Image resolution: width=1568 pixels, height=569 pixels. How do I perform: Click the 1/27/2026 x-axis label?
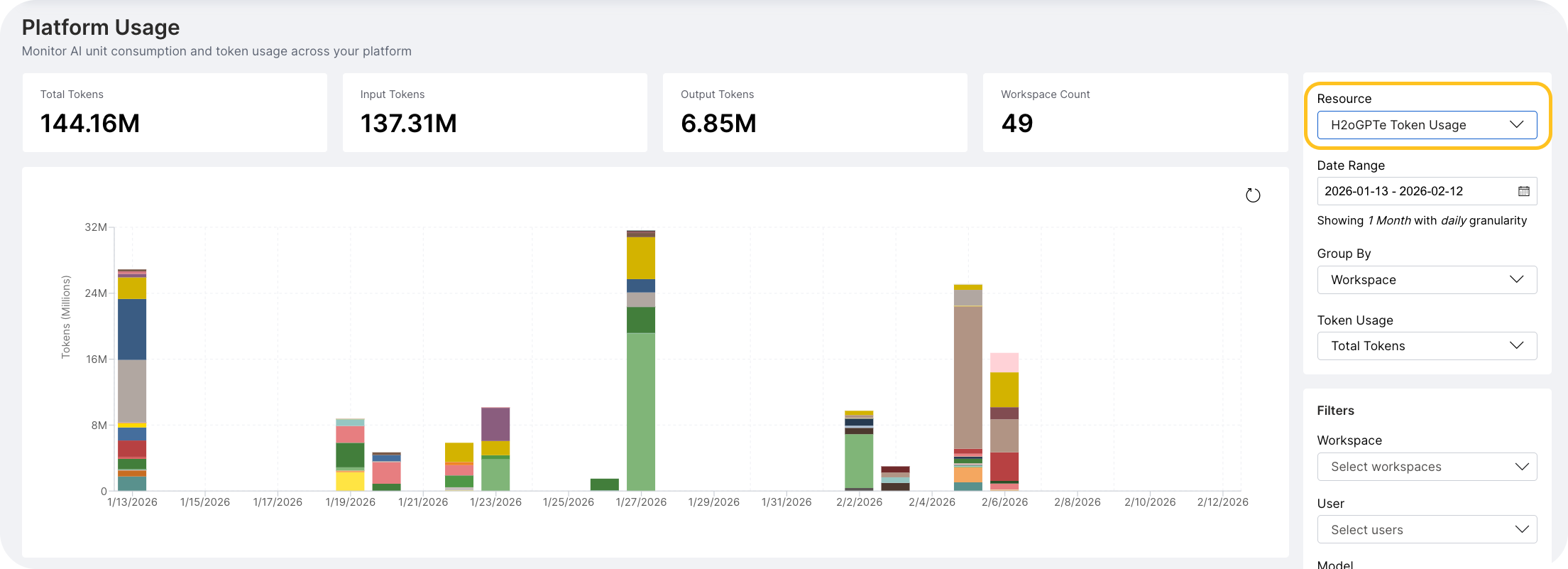point(641,502)
